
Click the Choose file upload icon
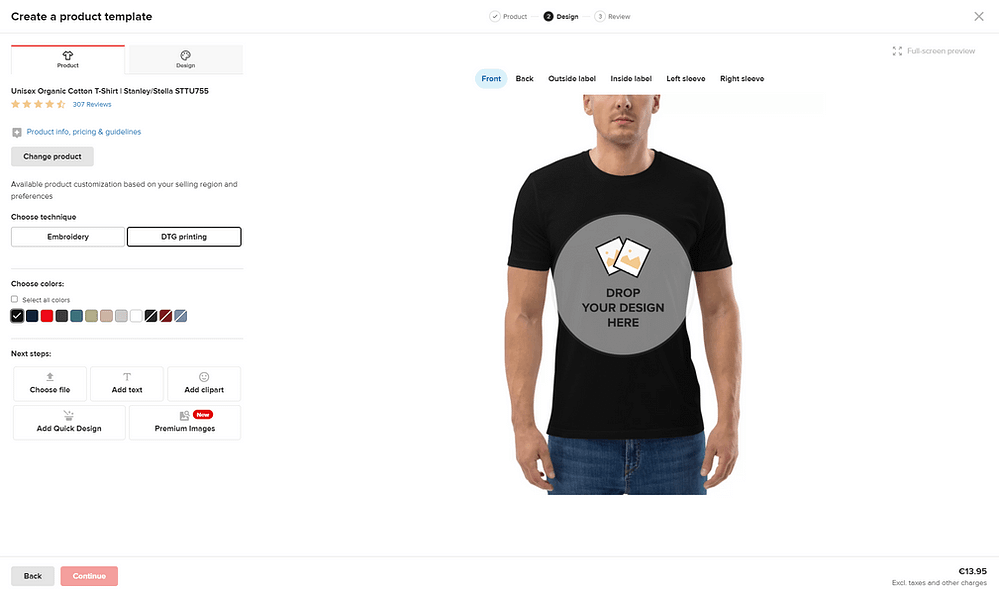(50, 377)
